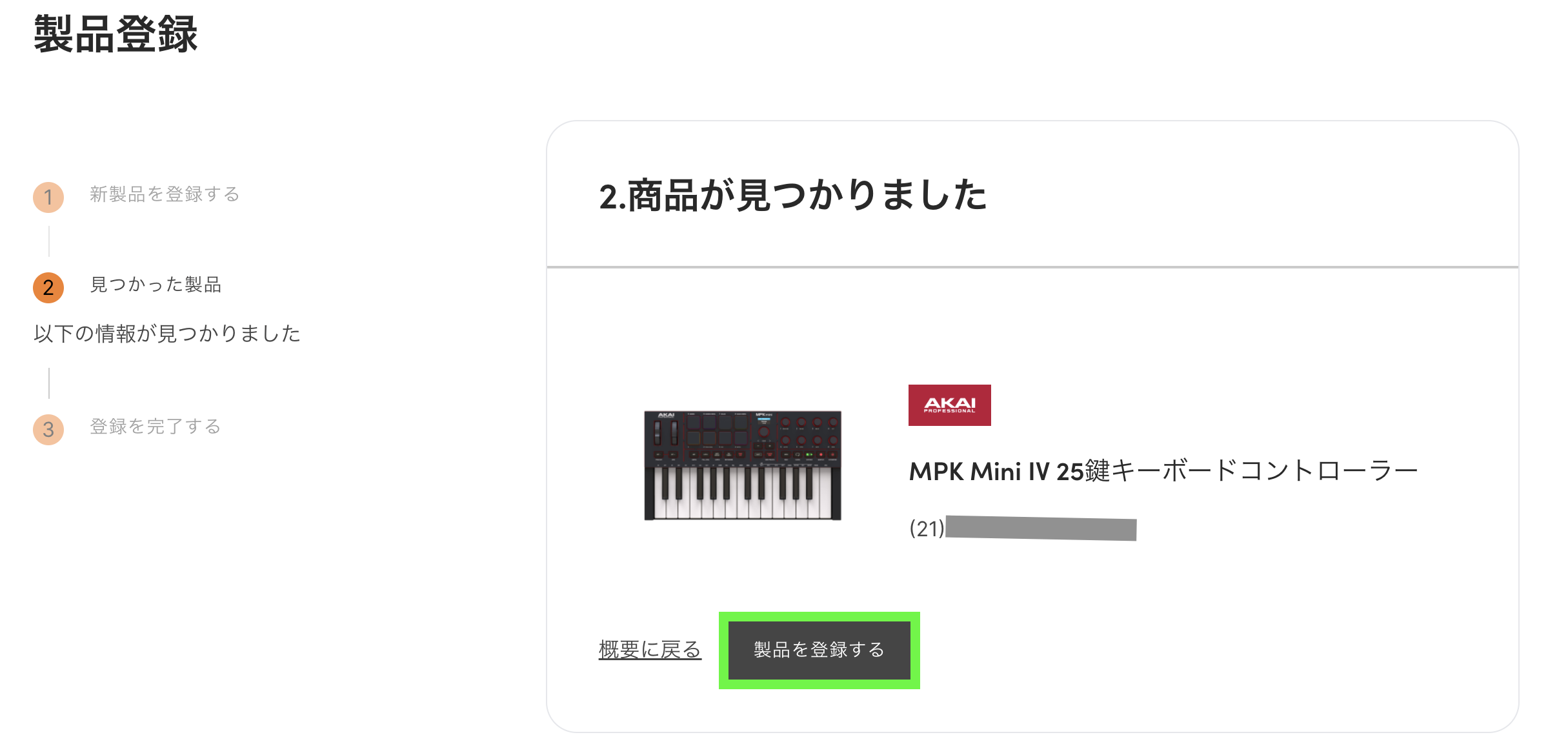Open the MPK Mini keyboard product image
Viewport: 1568px width, 746px height.
pyautogui.click(x=743, y=465)
